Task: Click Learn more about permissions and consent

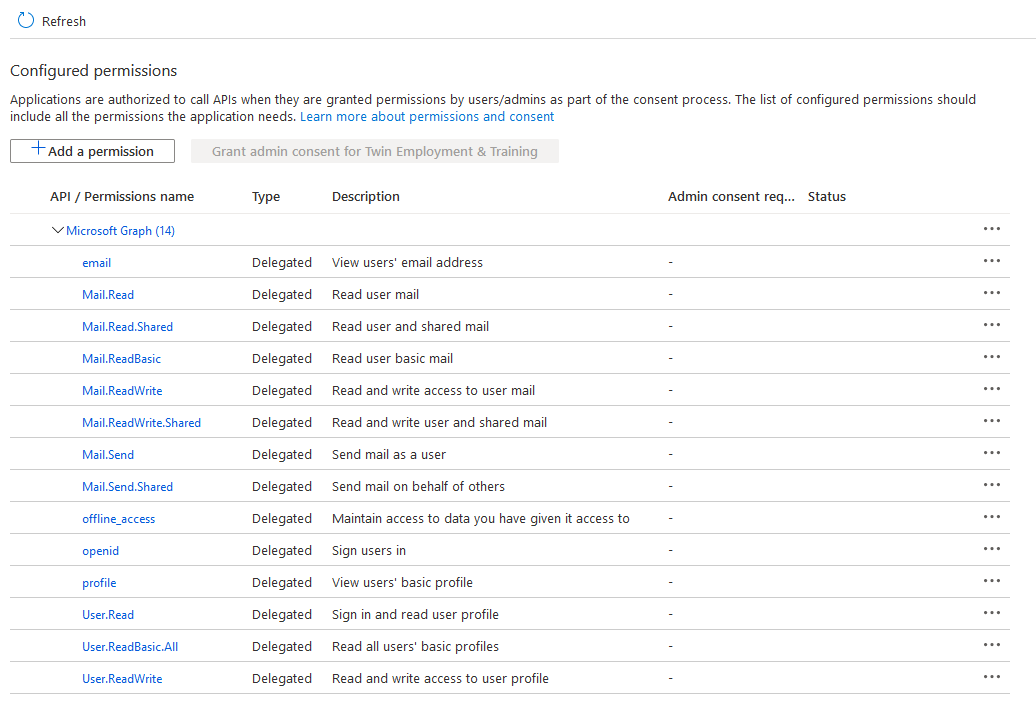Action: click(427, 117)
